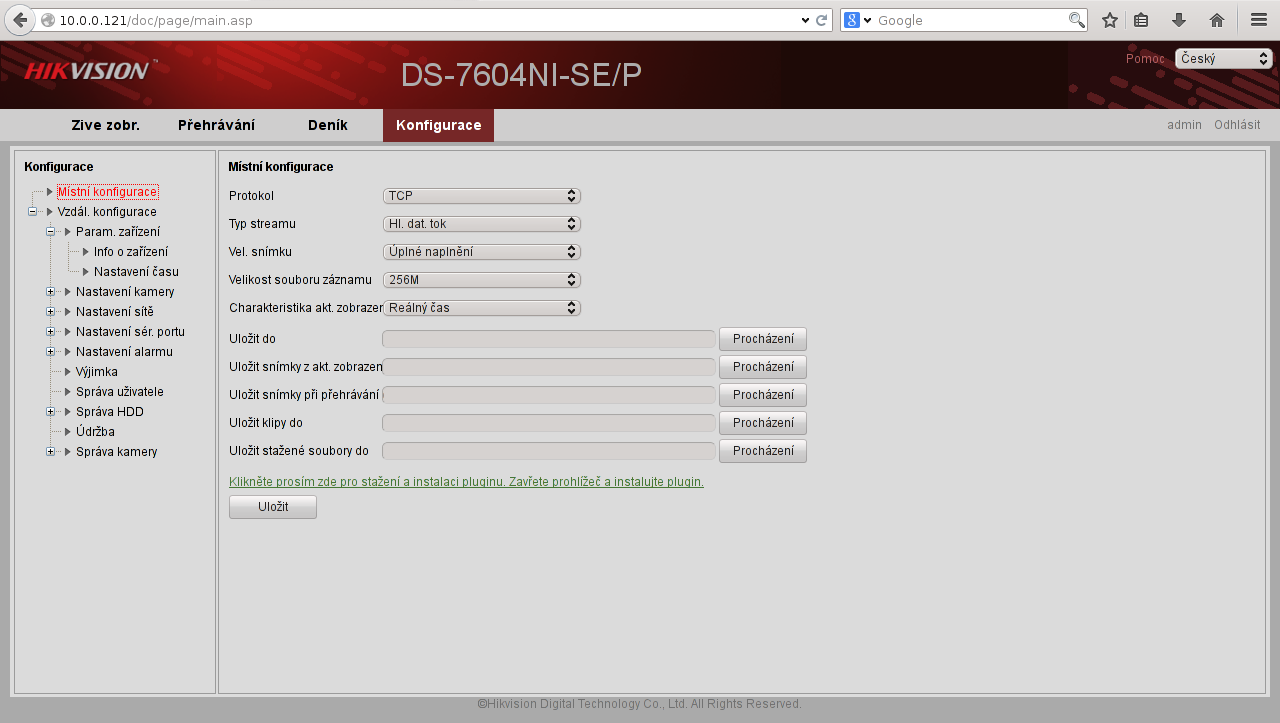
Task: Open URL bar history dropdown arrow
Action: (x=806, y=20)
